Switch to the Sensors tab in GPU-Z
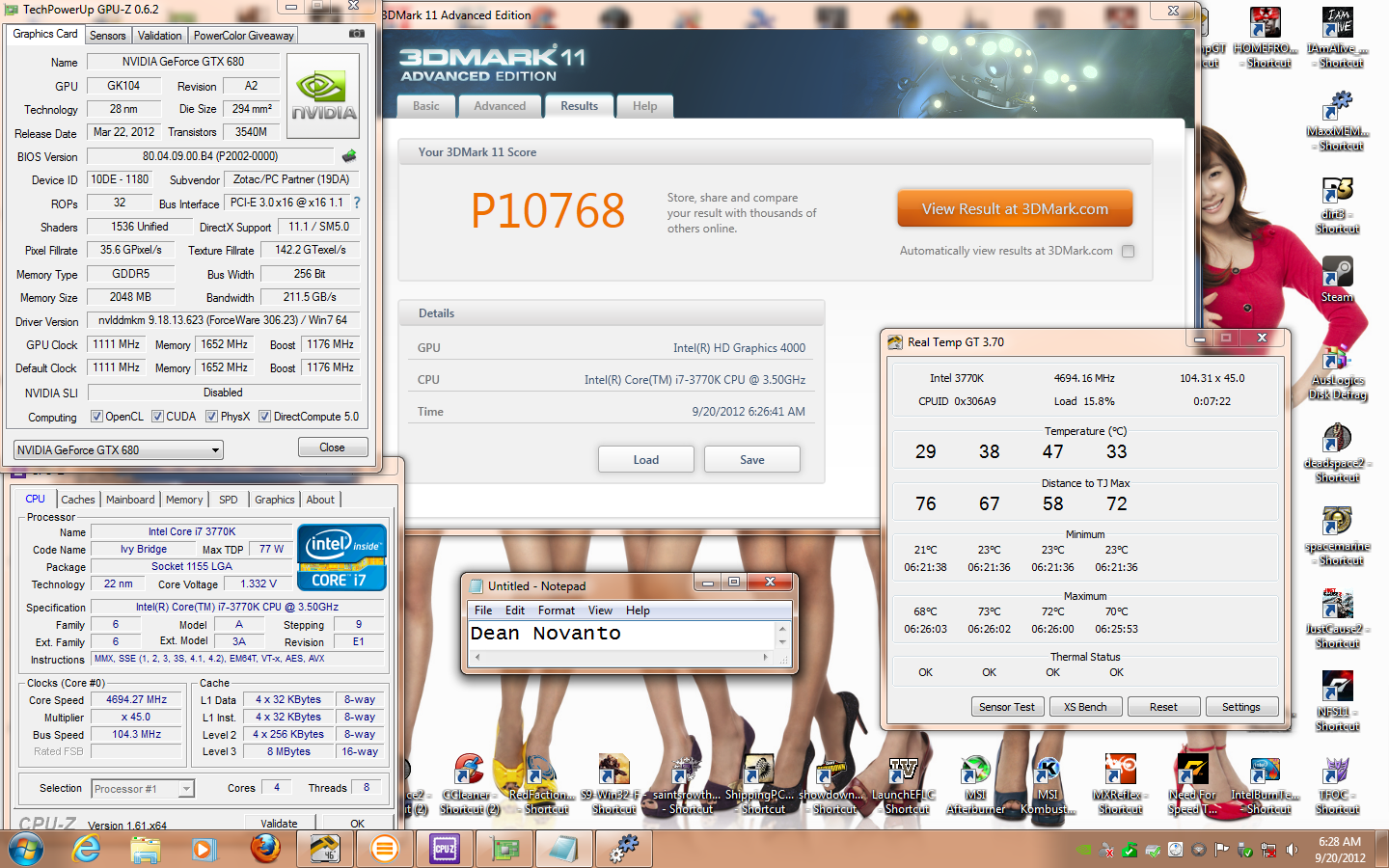This screenshot has height=868, width=1389. (108, 36)
